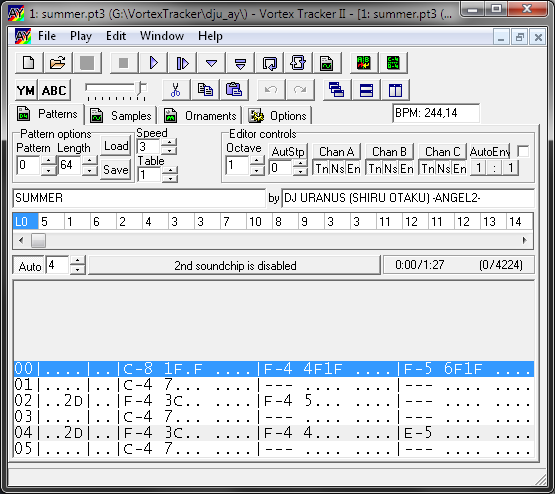The height and width of the screenshot is (494, 555).
Task: Click the Speed stepper arrows
Action: pos(170,146)
